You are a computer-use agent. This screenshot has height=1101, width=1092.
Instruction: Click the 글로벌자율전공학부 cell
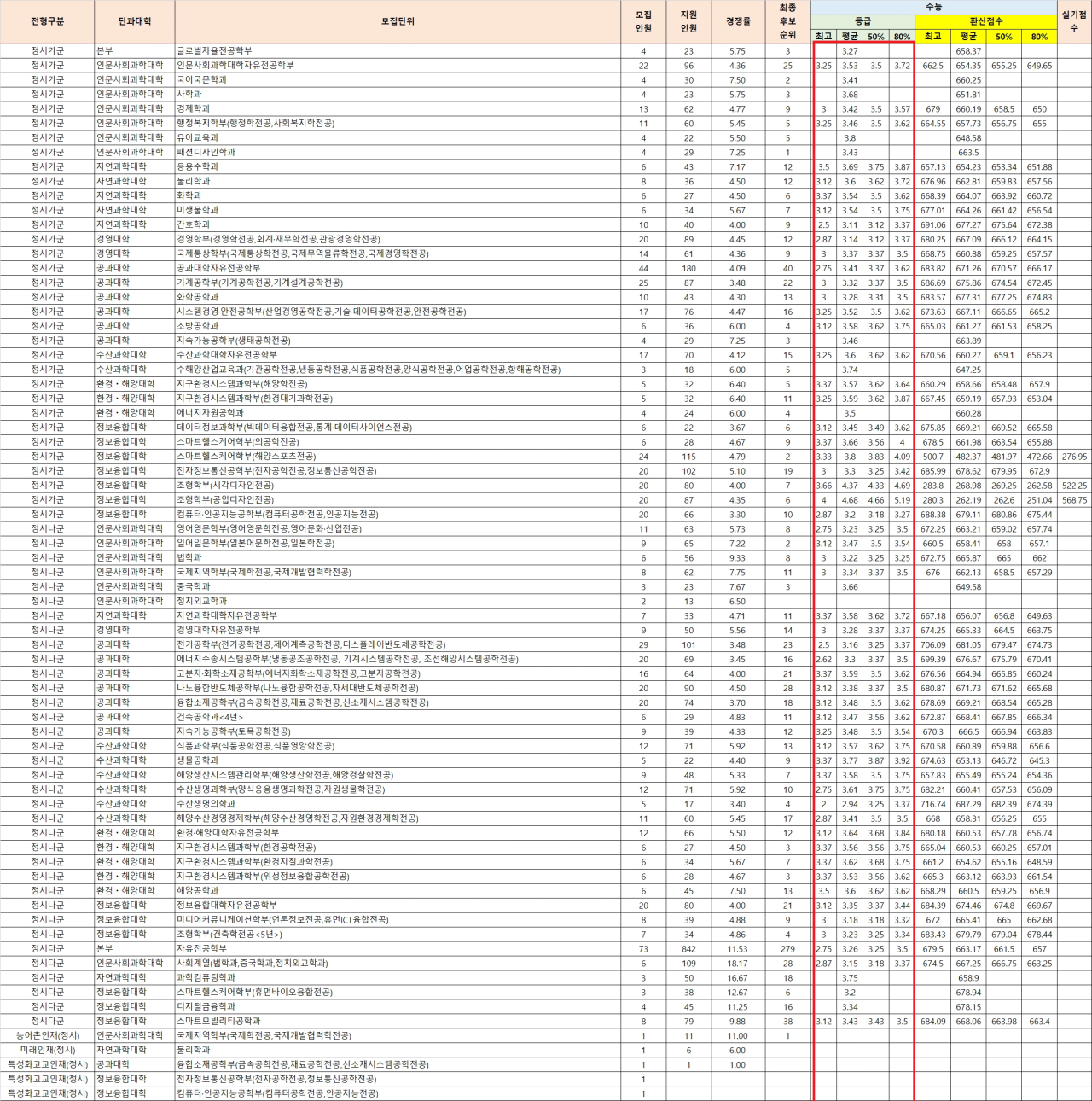[x=214, y=51]
